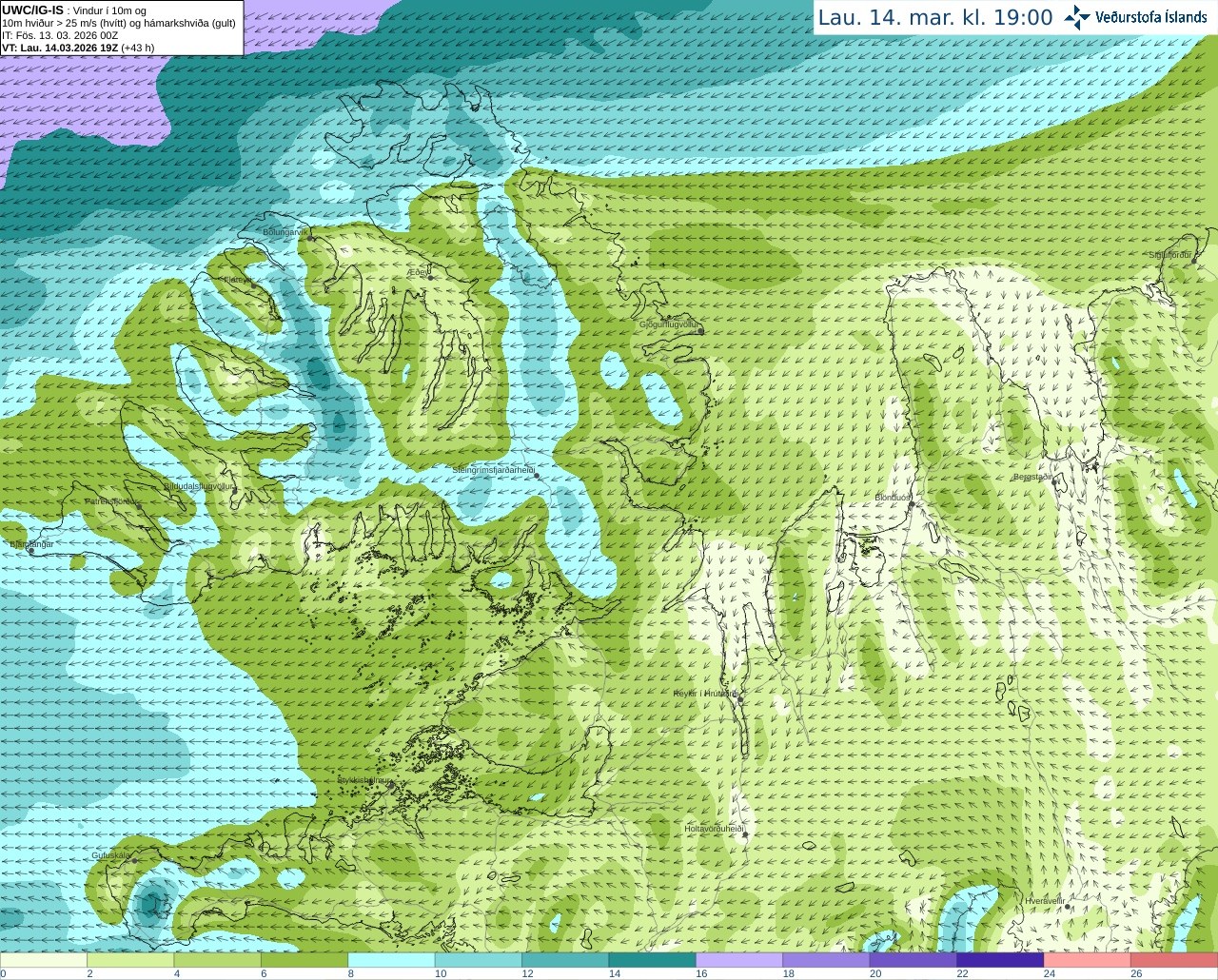Click the IT: Fös. 13. 03. 2026 00Z line
The height and width of the screenshot is (980, 1218).
pyautogui.click(x=60, y=35)
